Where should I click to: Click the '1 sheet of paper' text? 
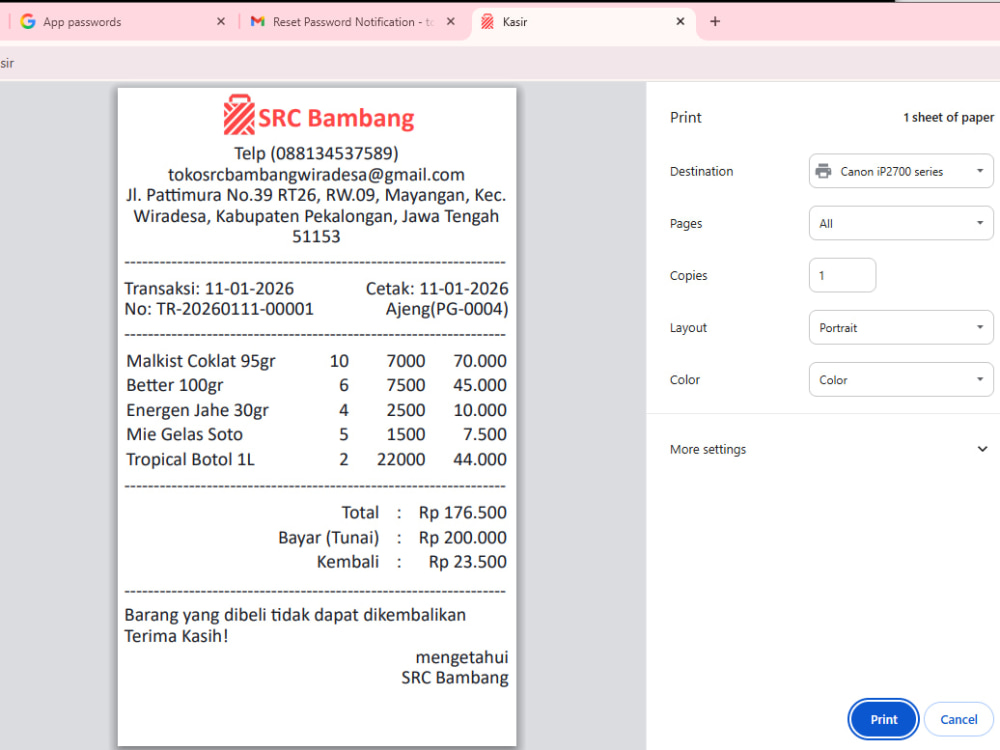pyautogui.click(x=948, y=117)
